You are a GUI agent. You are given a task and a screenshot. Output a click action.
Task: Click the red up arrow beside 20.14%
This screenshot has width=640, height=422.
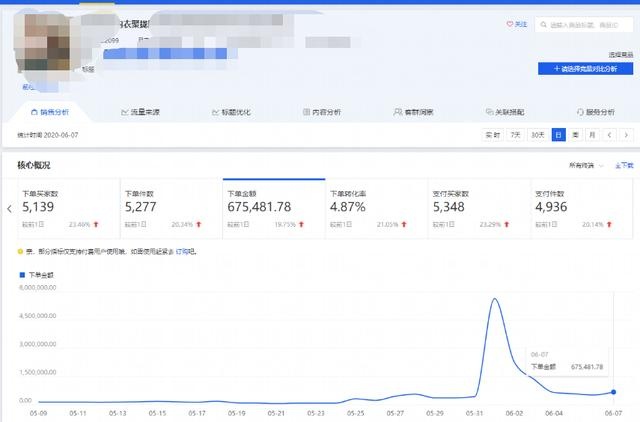tap(609, 224)
